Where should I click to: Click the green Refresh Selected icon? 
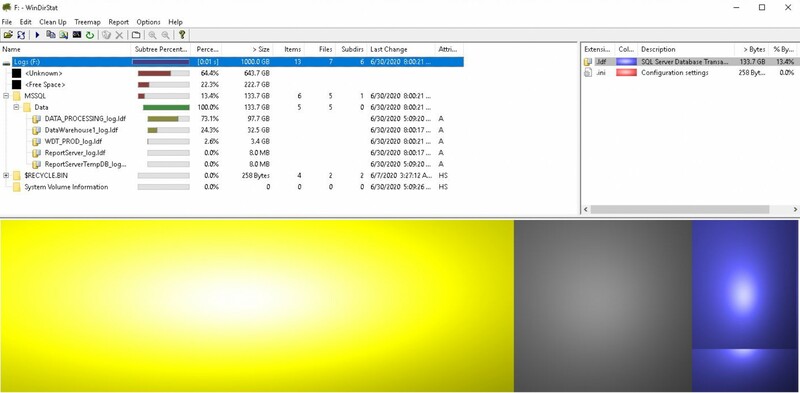90,35
